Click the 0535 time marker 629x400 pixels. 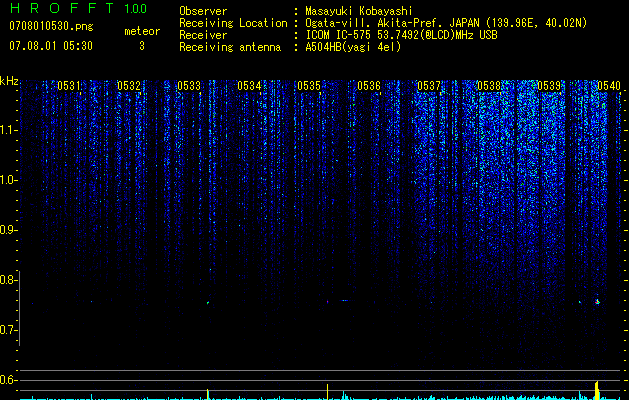pos(309,86)
